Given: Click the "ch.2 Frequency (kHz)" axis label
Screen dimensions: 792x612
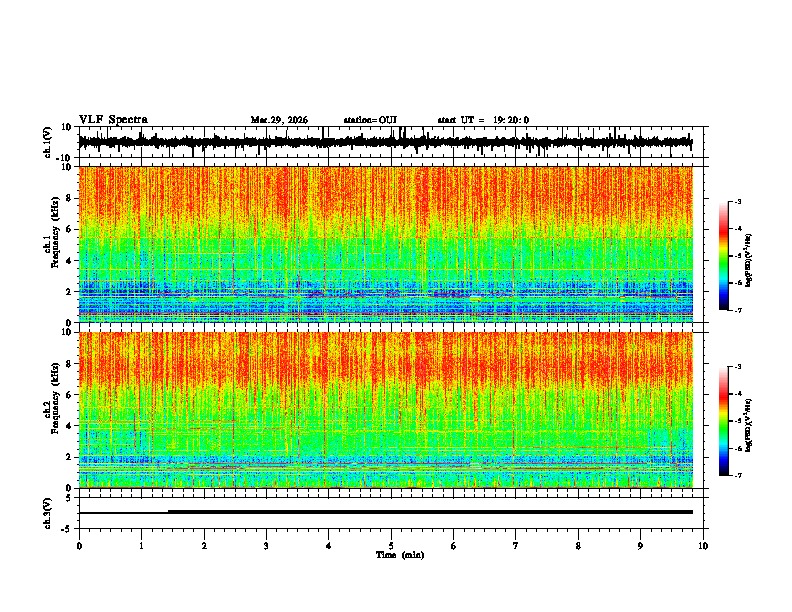Looking at the screenshot, I should pyautogui.click(x=51, y=398).
